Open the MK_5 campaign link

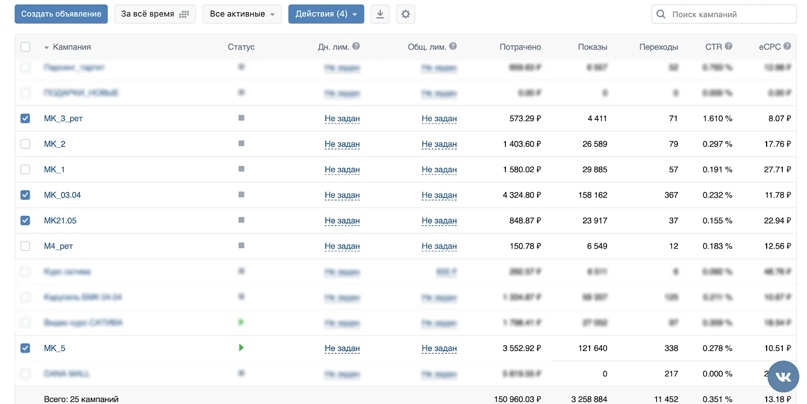pyautogui.click(x=55, y=348)
